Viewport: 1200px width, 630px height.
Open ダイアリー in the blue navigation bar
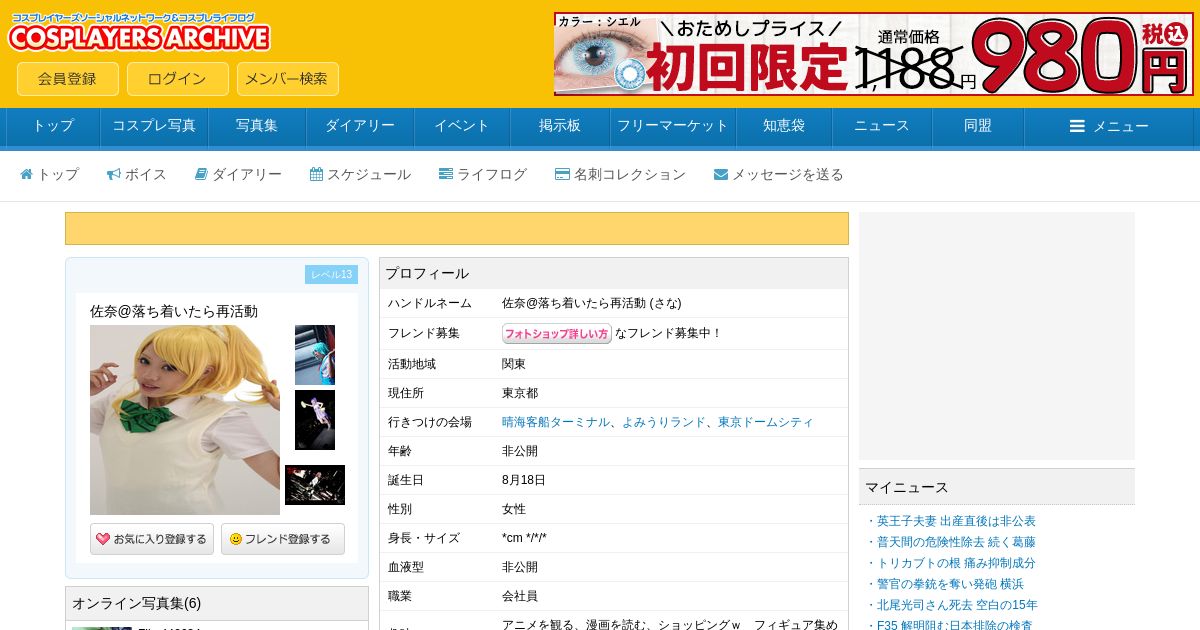pos(360,126)
